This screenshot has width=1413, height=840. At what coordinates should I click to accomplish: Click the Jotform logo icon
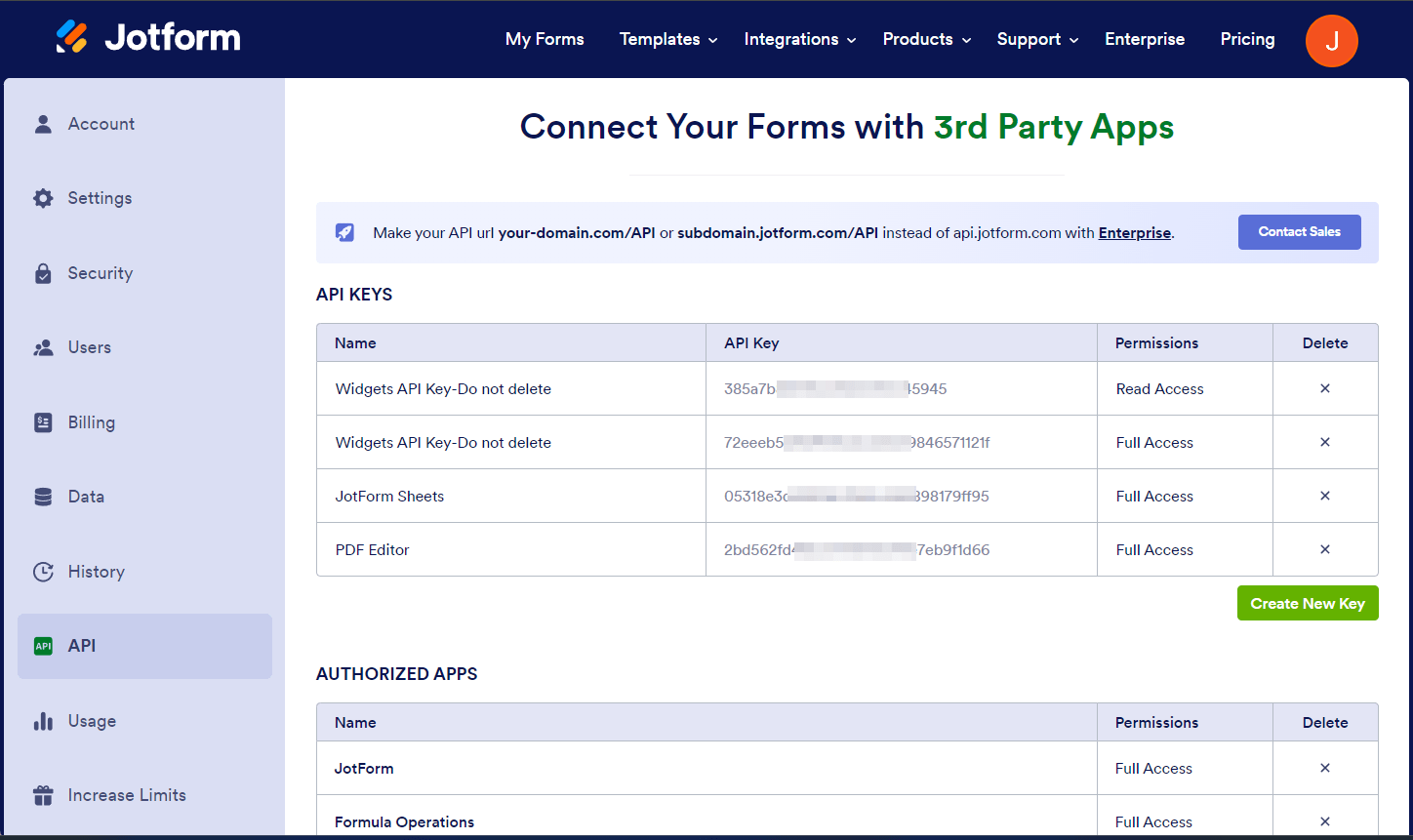[x=72, y=38]
